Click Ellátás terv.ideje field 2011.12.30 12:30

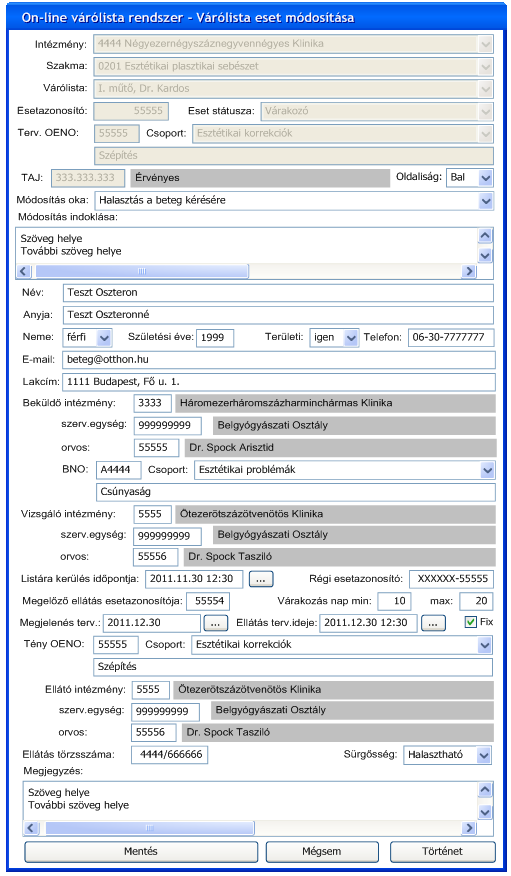368,623
